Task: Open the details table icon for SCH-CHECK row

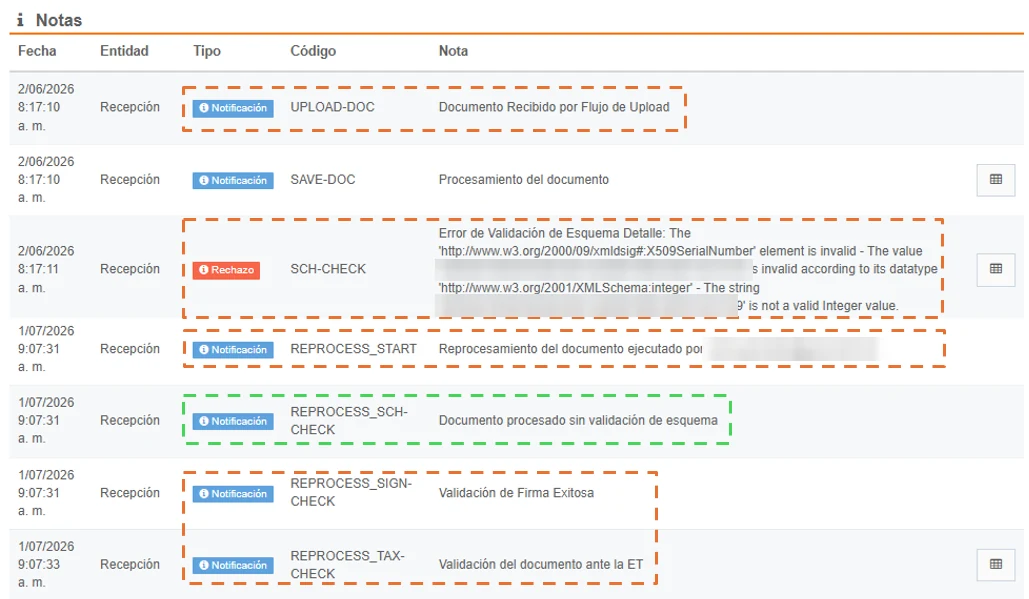Action: pyautogui.click(x=996, y=269)
